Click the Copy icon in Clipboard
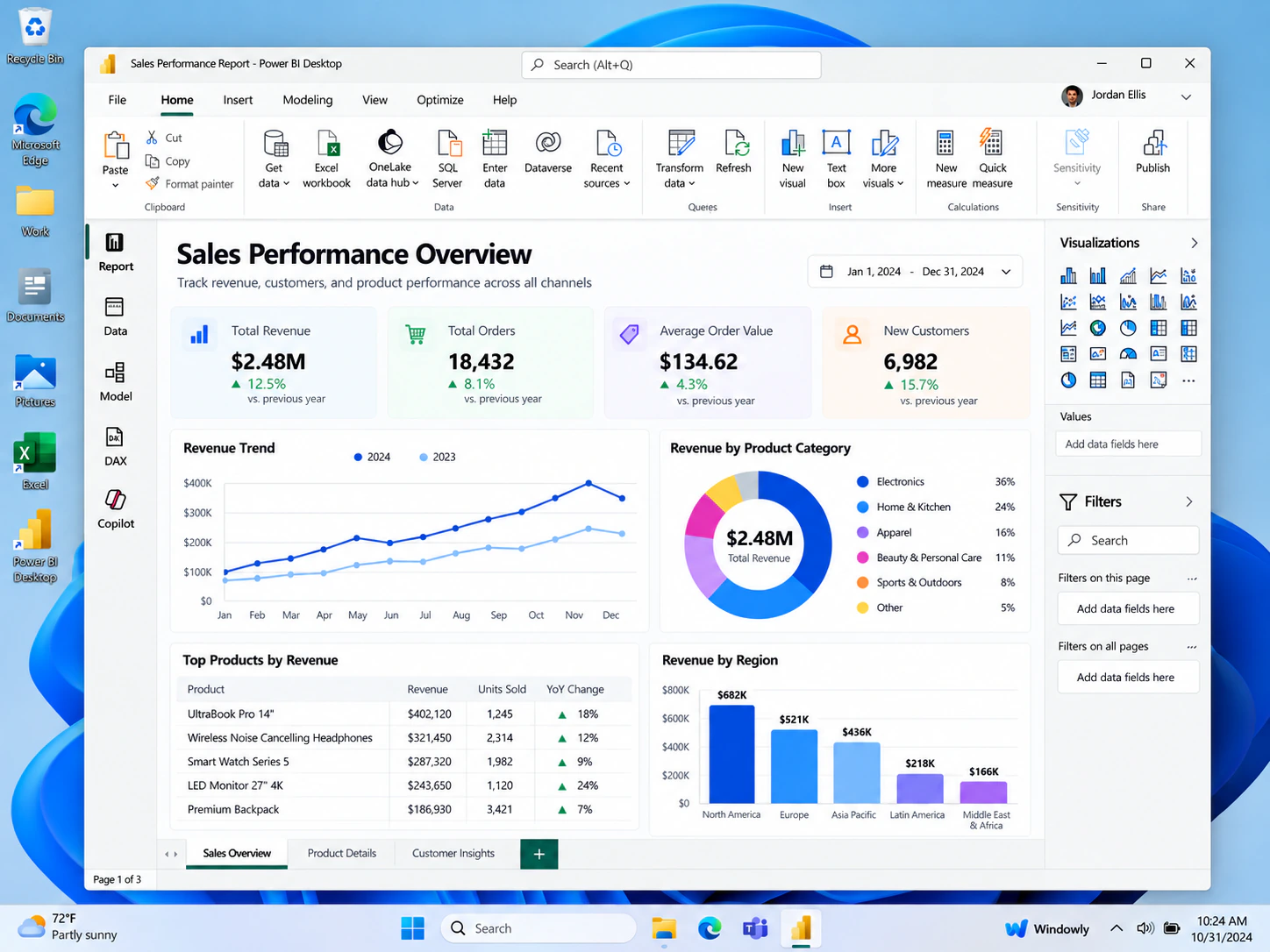 [152, 161]
